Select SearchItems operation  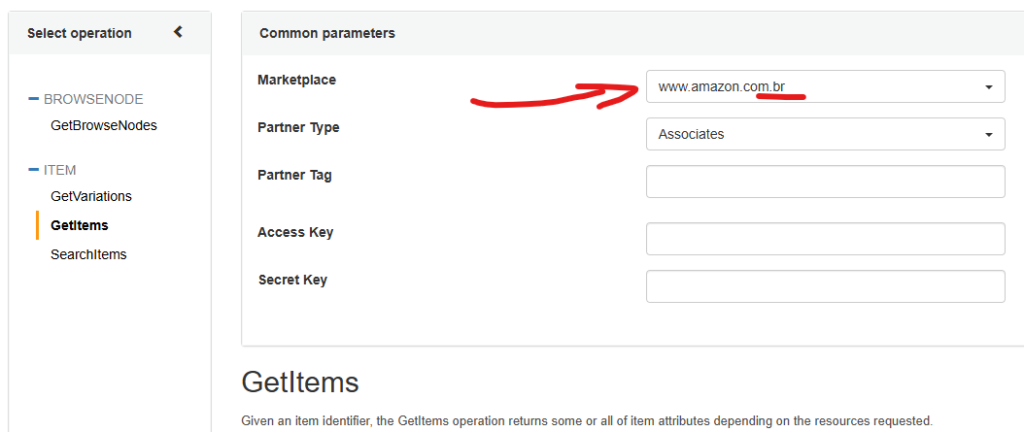[x=88, y=255]
